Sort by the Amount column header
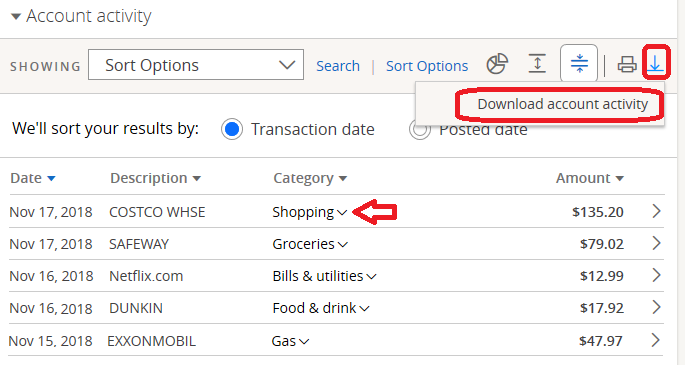 [x=589, y=178]
